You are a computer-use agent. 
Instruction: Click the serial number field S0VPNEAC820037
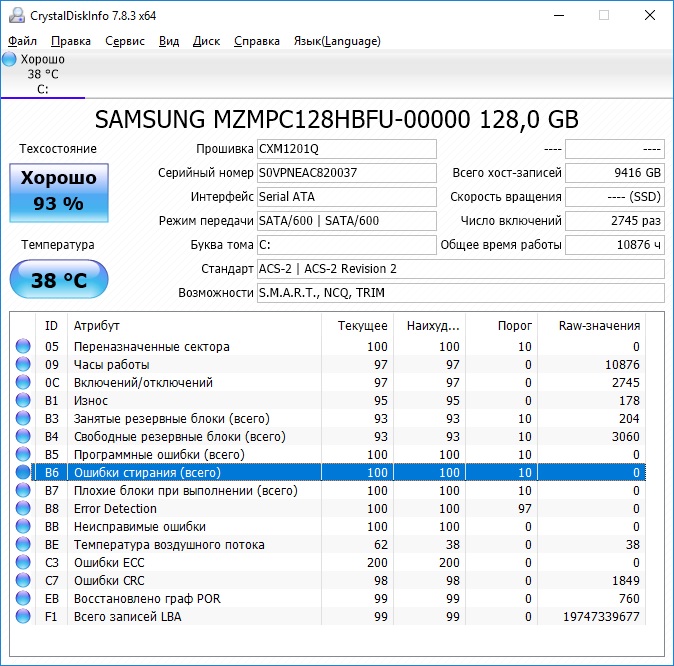click(347, 173)
